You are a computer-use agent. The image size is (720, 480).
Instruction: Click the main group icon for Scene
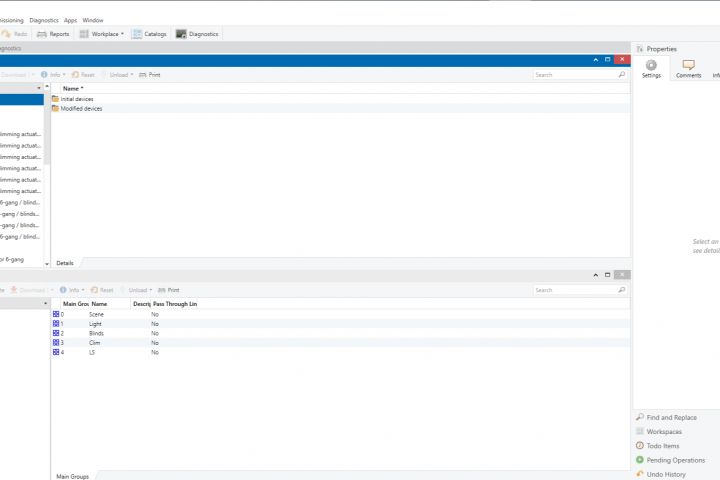tap(56, 314)
